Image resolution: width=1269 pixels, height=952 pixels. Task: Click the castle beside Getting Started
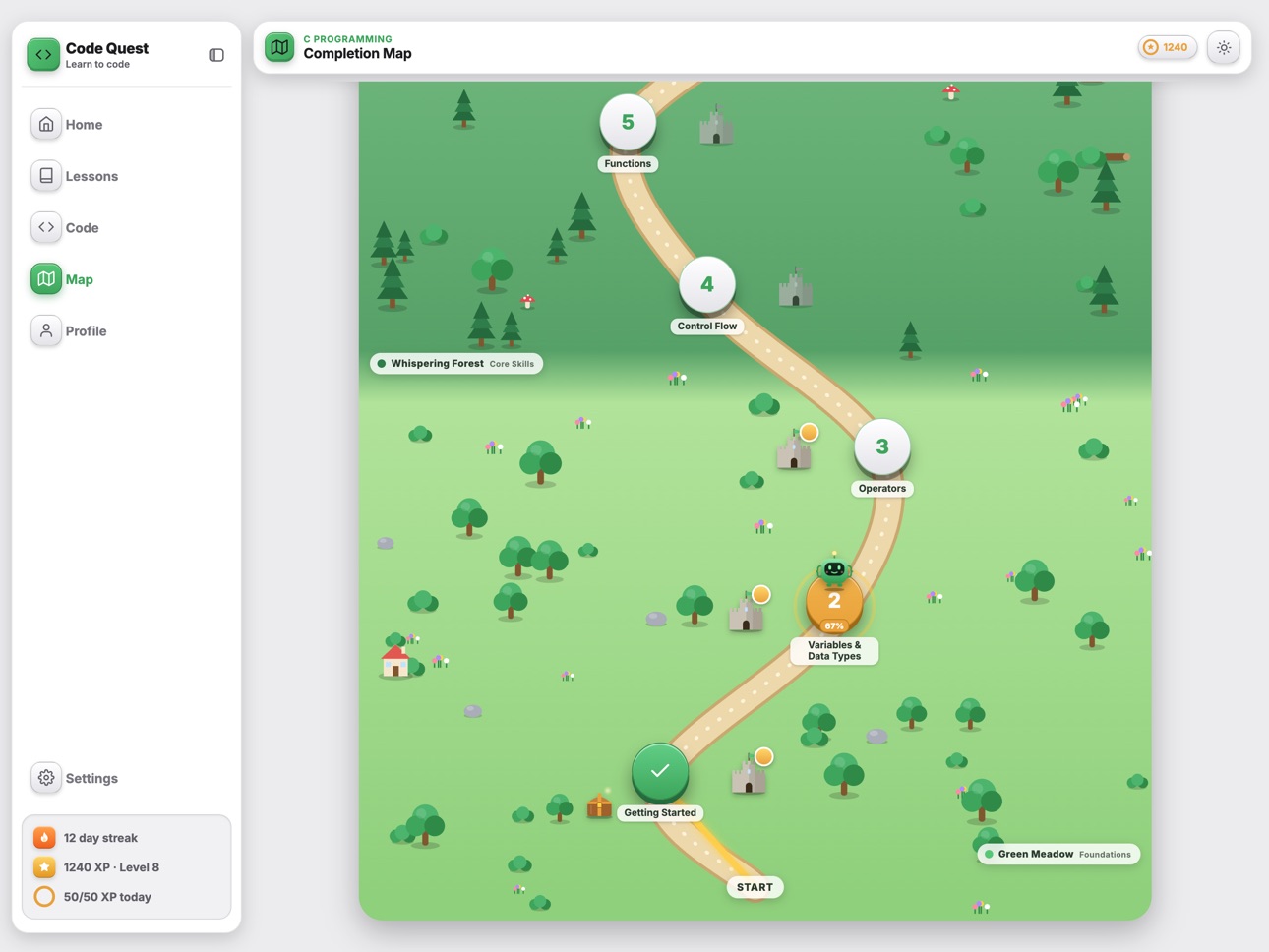point(751,773)
